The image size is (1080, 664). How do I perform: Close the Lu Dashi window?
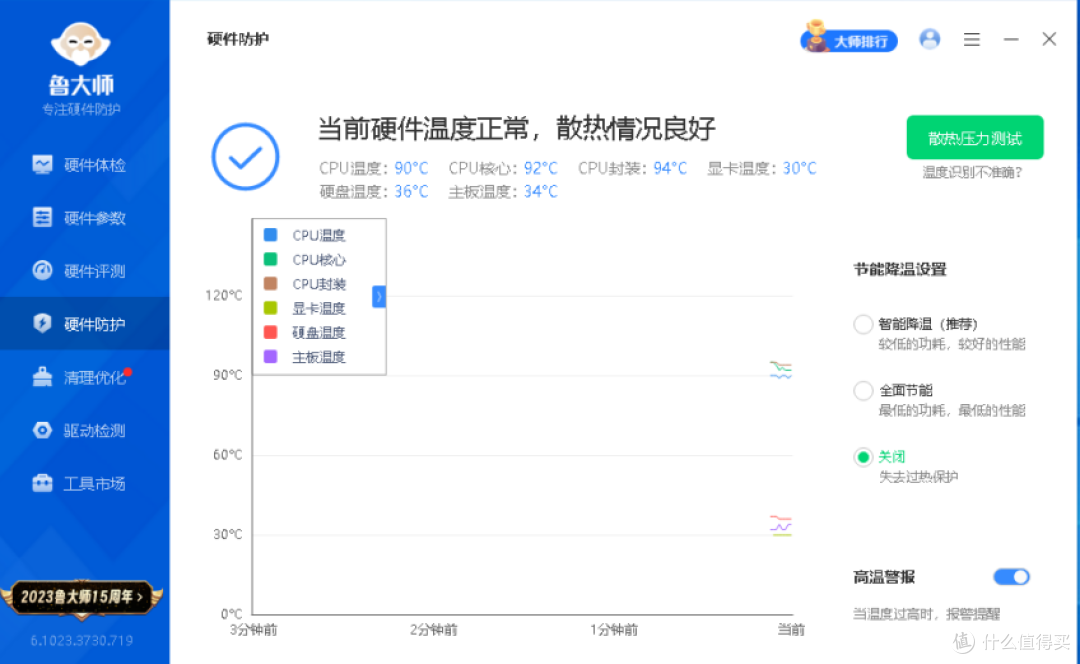point(1048,39)
